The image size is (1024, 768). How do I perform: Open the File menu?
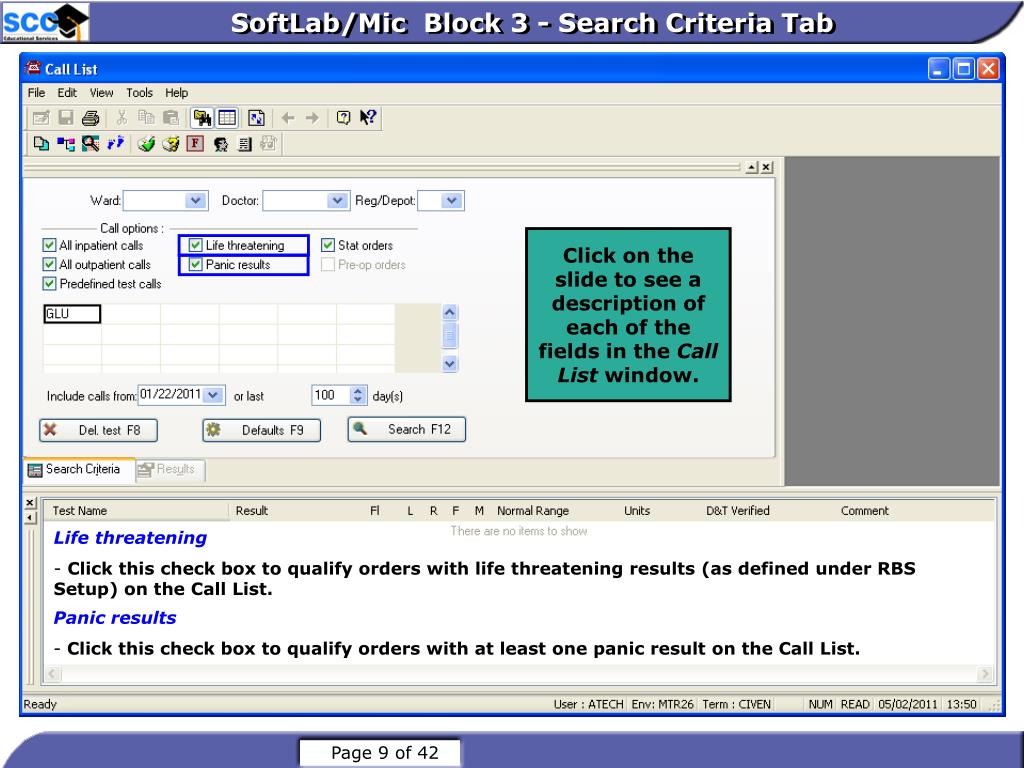(37, 93)
